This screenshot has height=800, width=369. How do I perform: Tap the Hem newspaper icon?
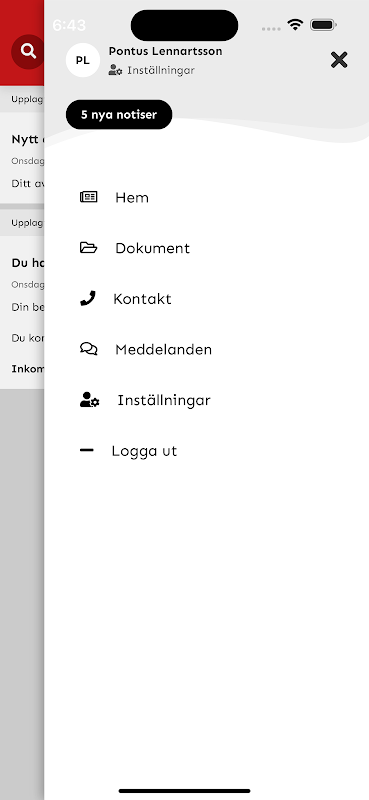(x=89, y=197)
